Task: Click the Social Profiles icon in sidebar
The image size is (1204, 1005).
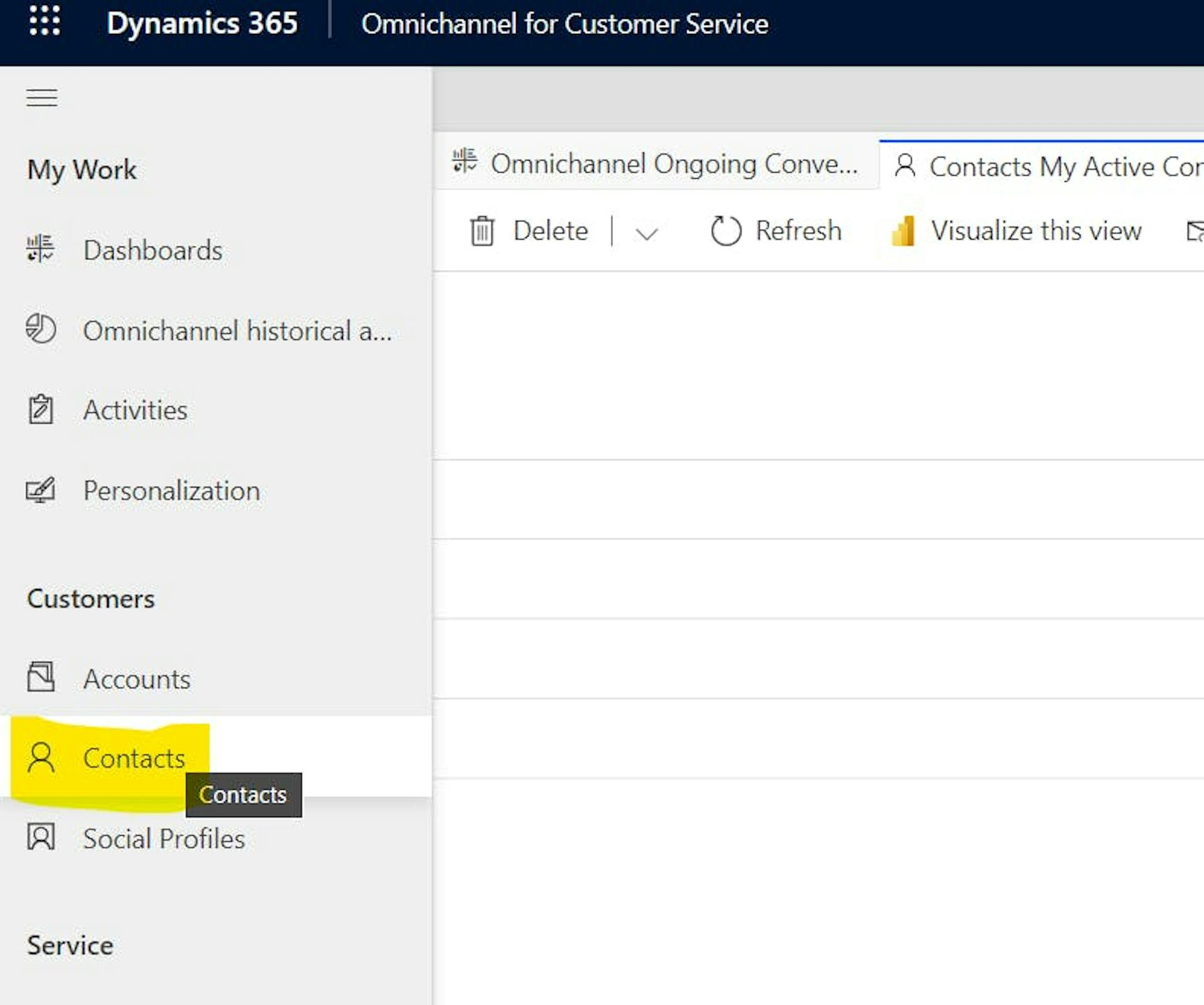Action: (x=40, y=838)
